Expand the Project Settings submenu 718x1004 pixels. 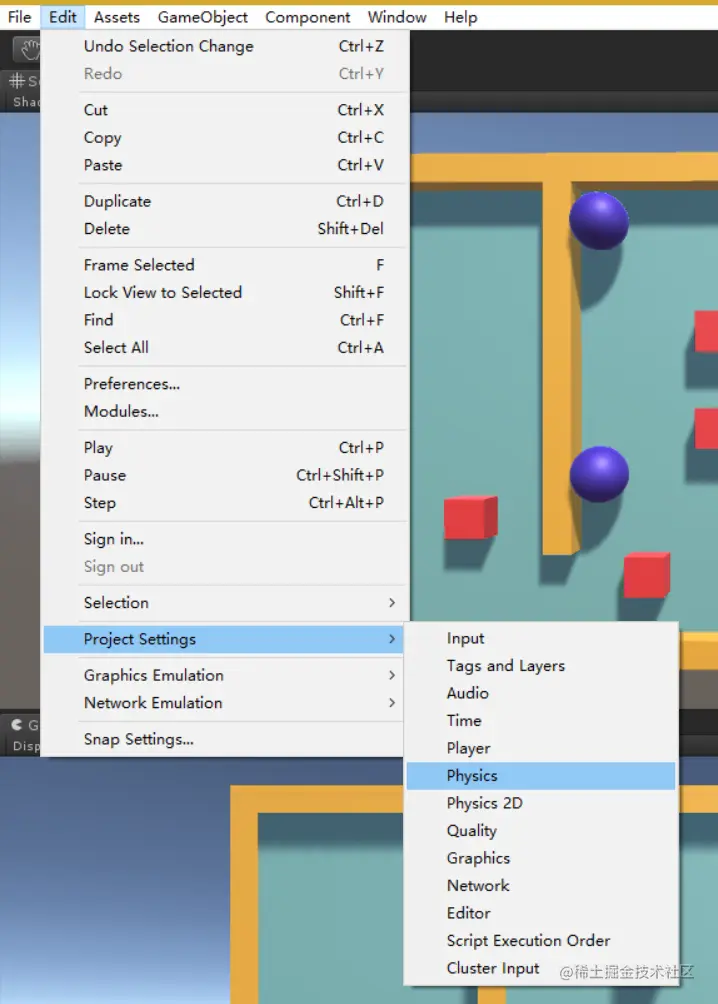click(x=224, y=639)
